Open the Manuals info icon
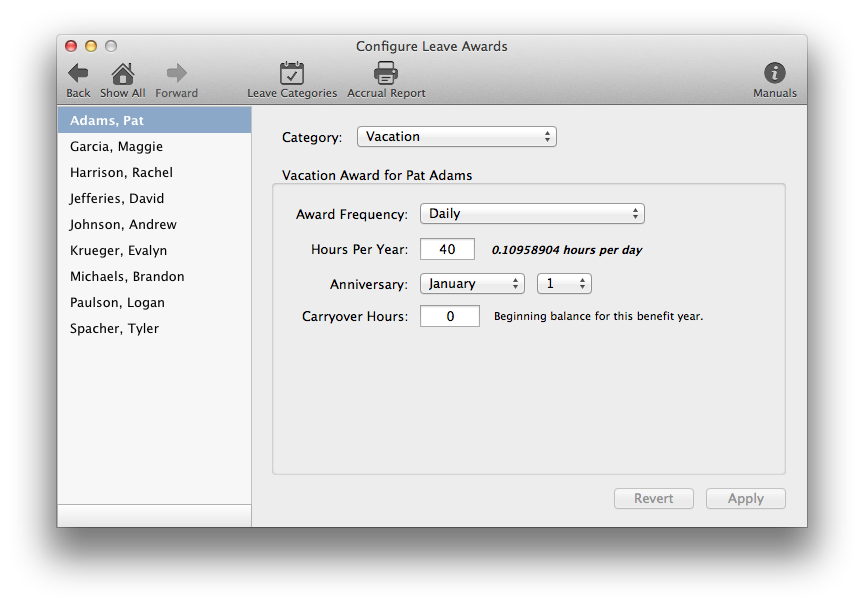The image size is (864, 606). 775,73
